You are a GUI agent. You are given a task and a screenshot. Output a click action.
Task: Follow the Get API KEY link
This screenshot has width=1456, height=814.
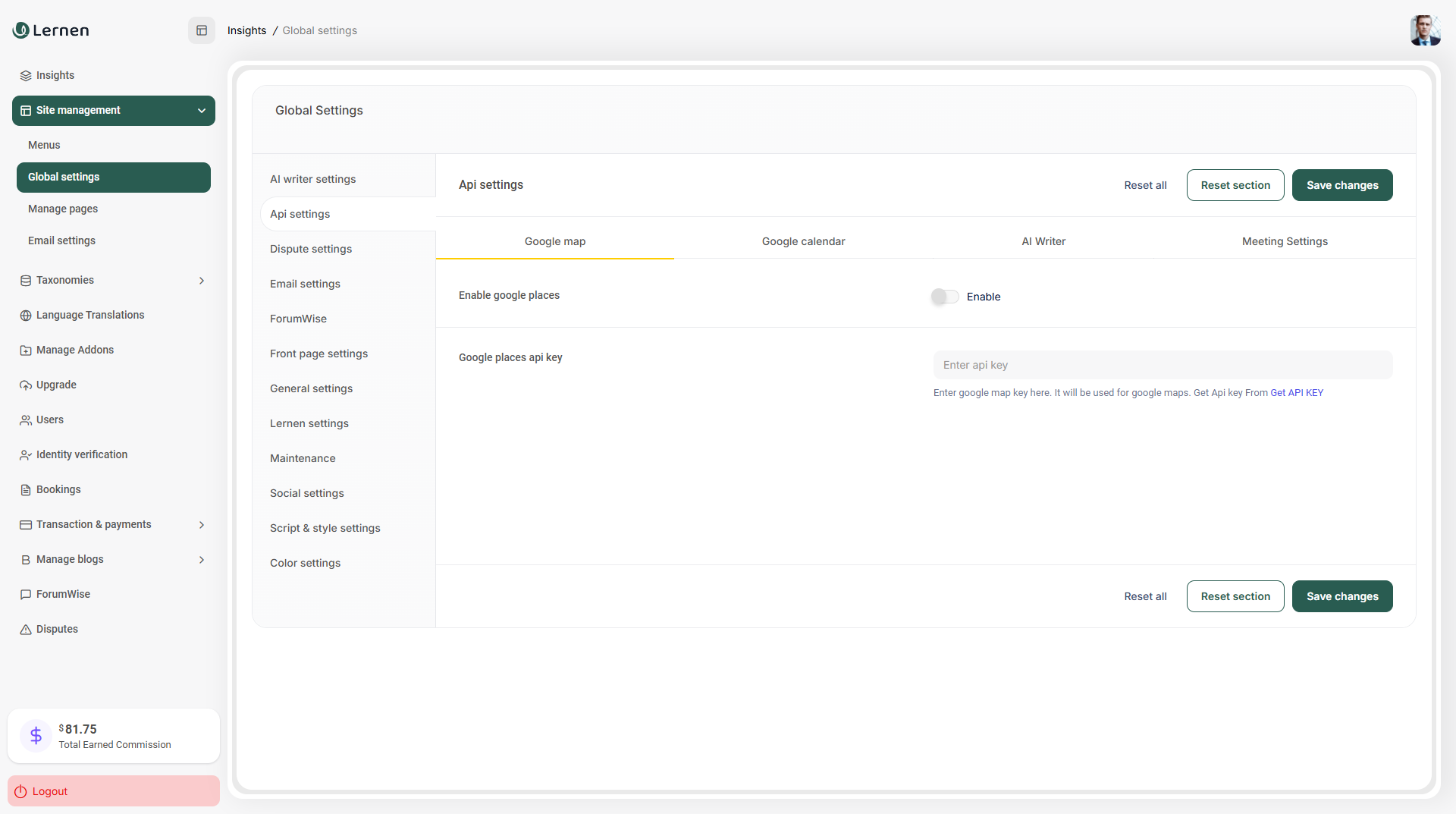pyautogui.click(x=1297, y=393)
